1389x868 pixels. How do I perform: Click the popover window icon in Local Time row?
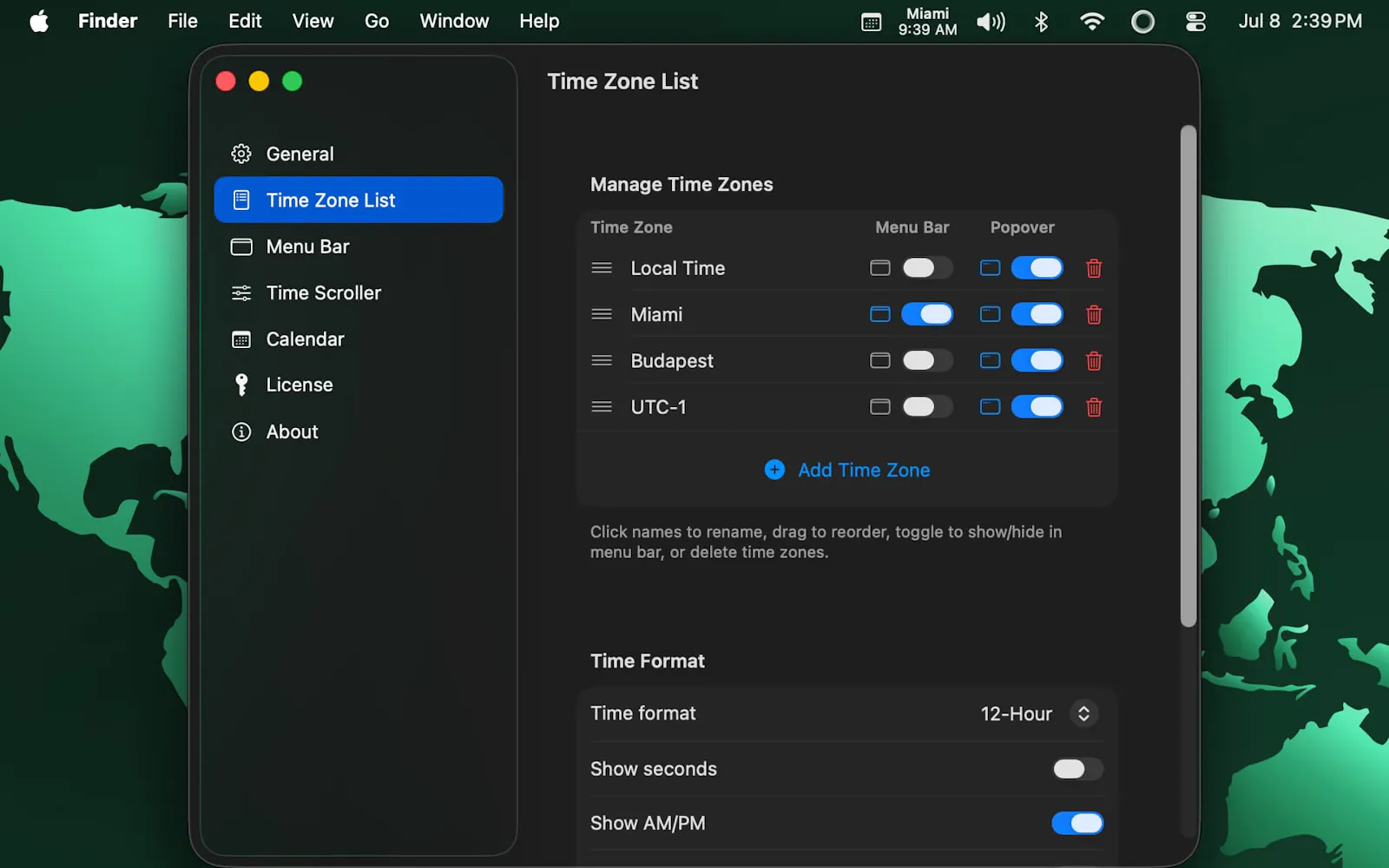pos(990,268)
